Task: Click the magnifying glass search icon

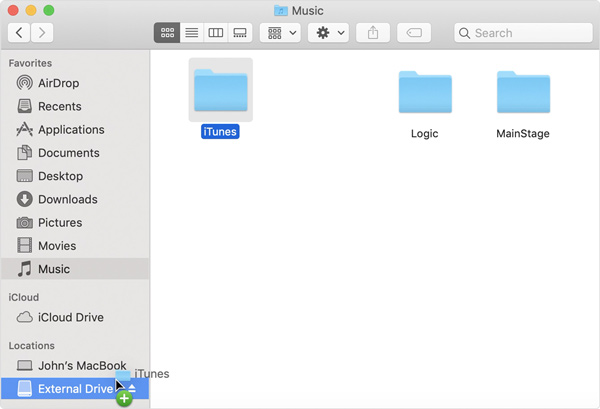Action: 464,33
